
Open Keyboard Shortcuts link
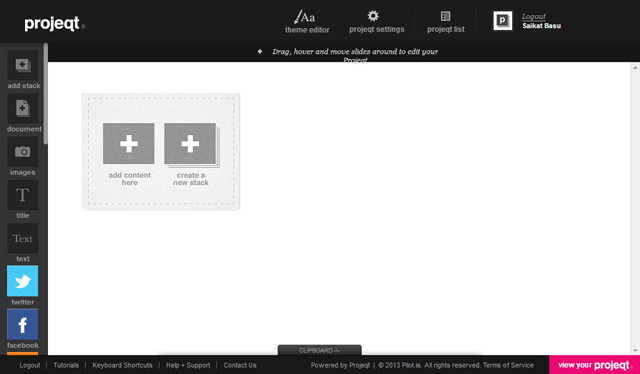tap(122, 365)
